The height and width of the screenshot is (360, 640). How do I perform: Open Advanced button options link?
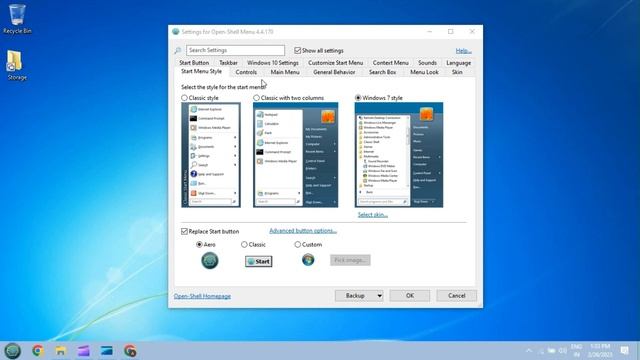[x=303, y=231]
